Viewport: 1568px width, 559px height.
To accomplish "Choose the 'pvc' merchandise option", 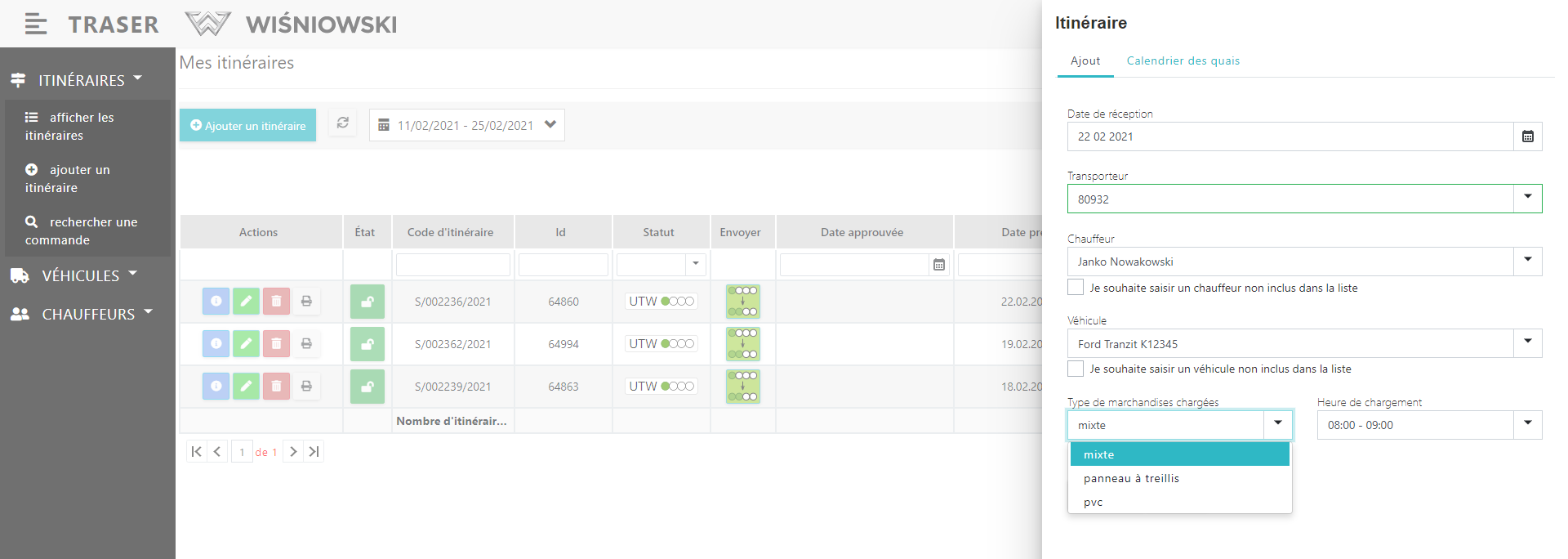I will click(1094, 503).
